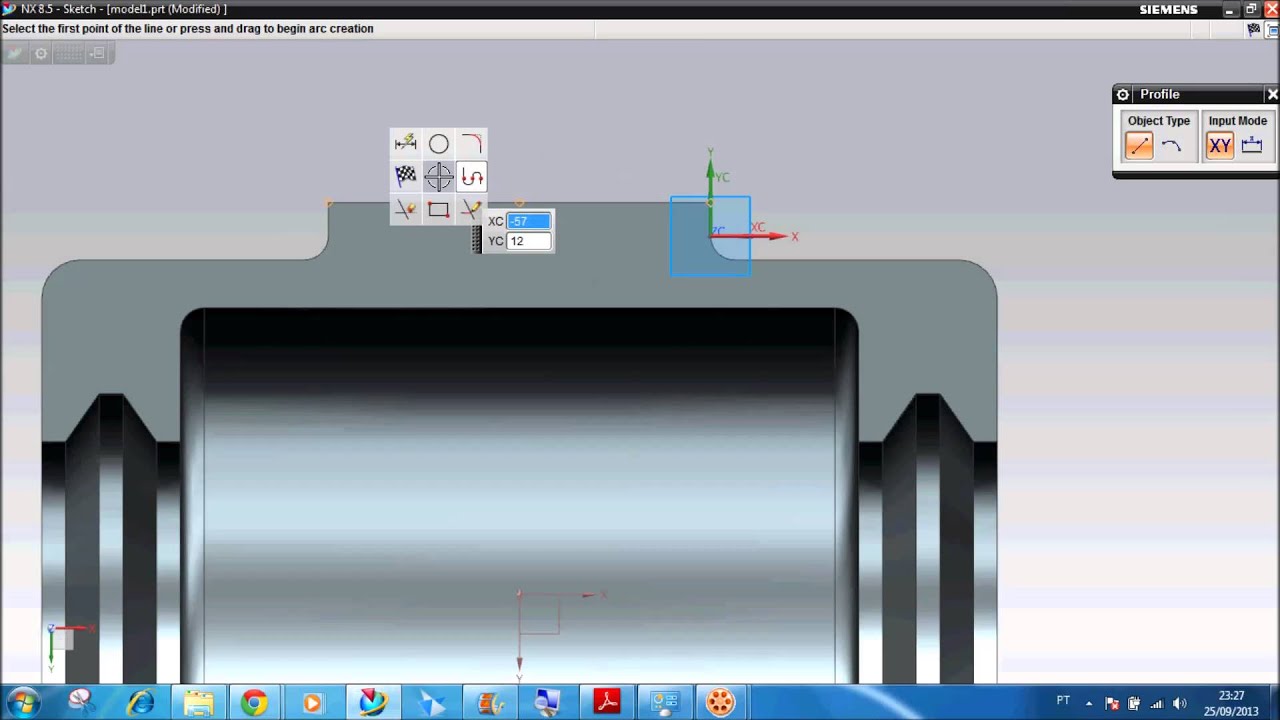Open Internet Explorer from taskbar
1280x720 pixels.
click(x=140, y=703)
